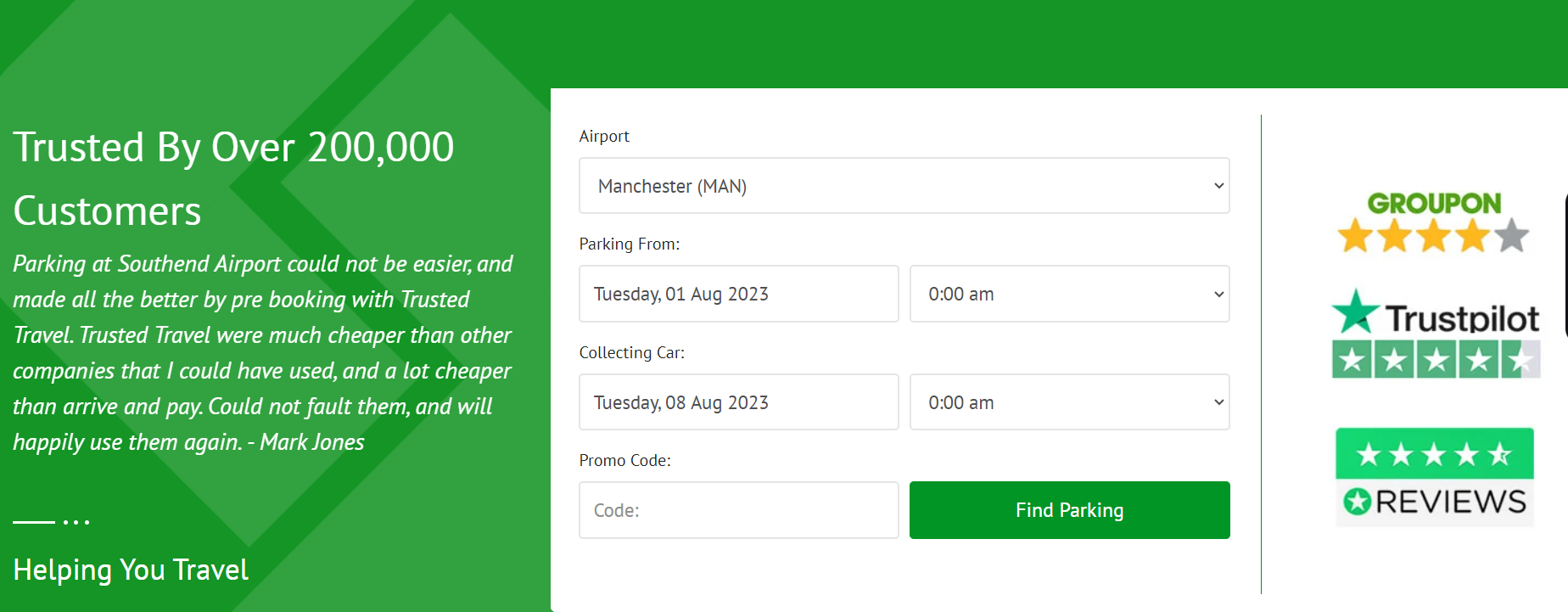The height and width of the screenshot is (612, 1568).
Task: Select the Parking From date field
Action: [738, 294]
